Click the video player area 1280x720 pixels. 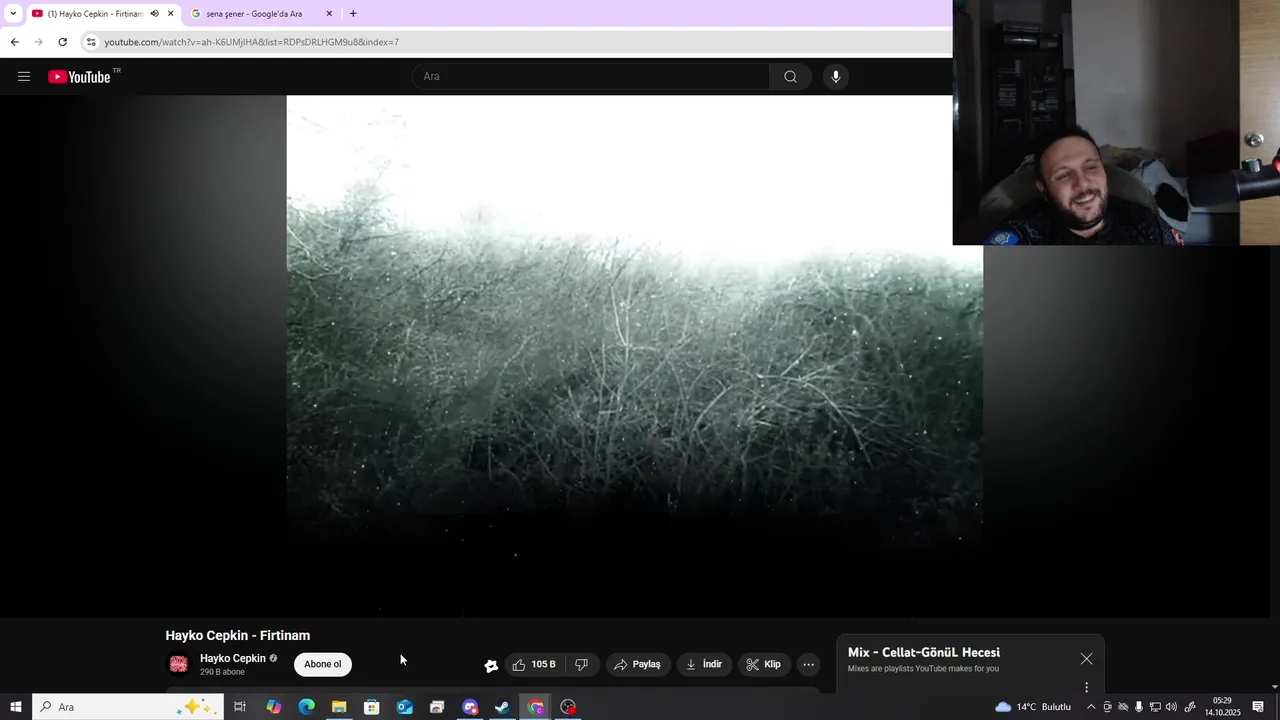point(634,355)
